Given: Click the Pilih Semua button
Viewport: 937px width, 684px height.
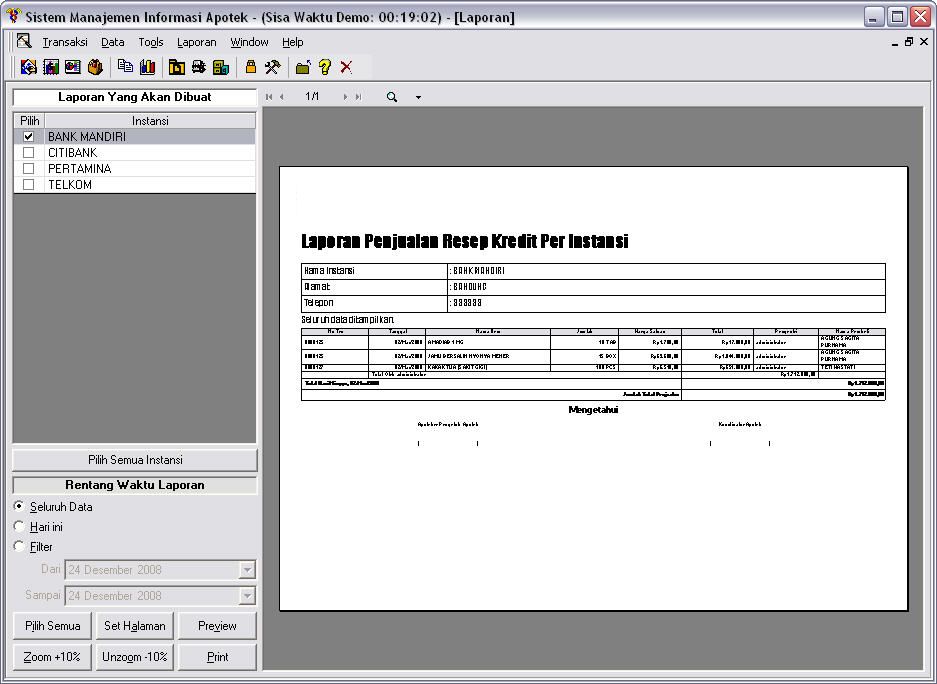Looking at the screenshot, I should 53,625.
